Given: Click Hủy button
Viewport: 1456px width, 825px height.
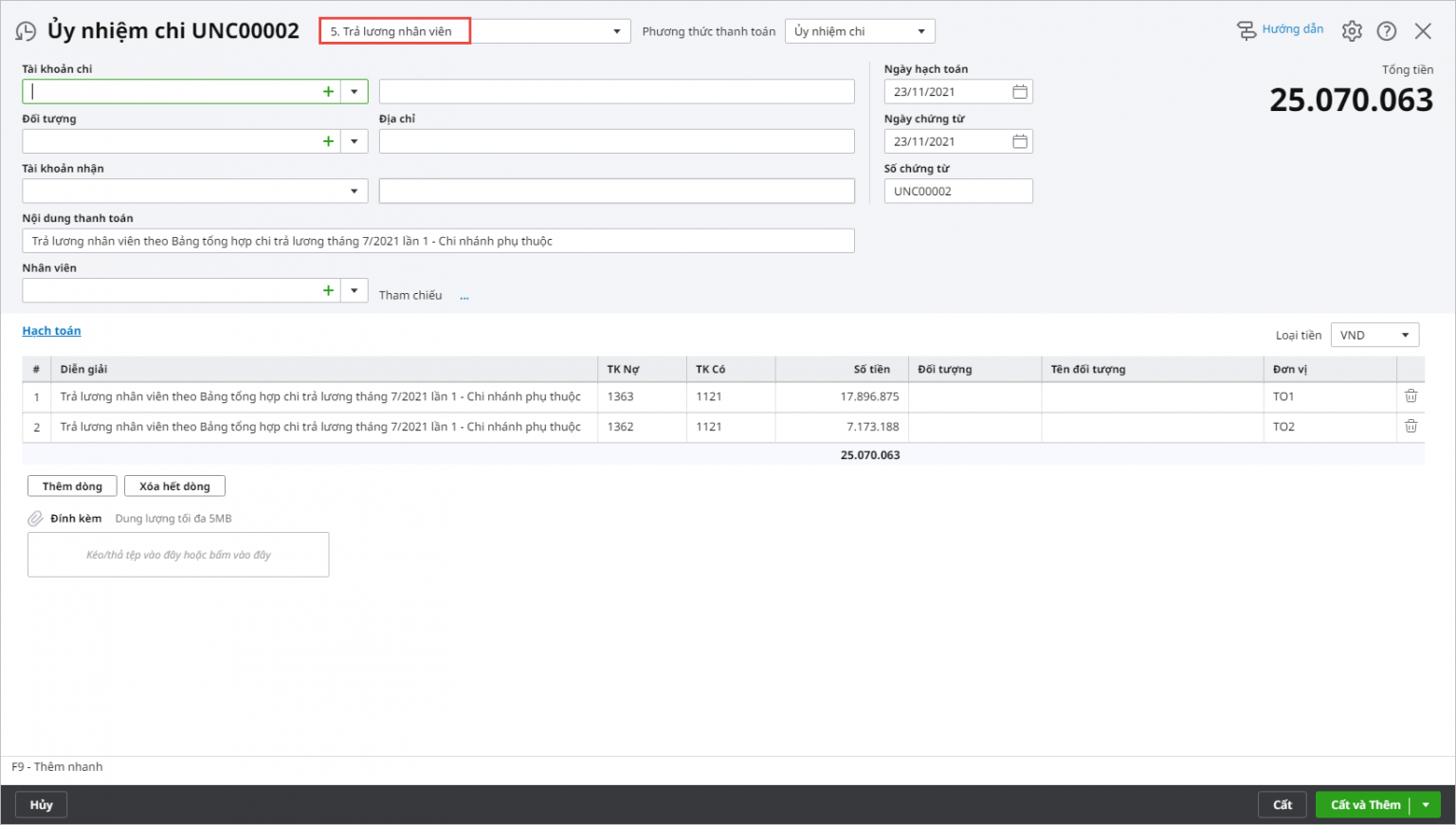Looking at the screenshot, I should tap(41, 805).
